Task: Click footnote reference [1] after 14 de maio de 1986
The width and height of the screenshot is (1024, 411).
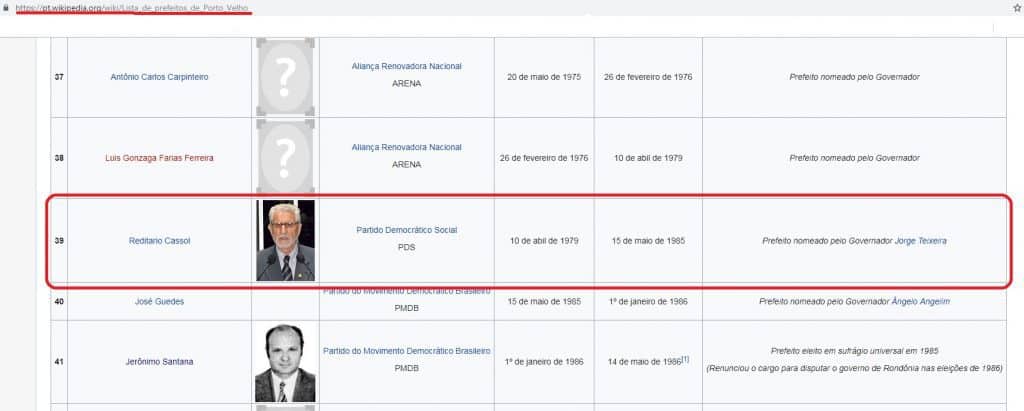Action: (x=685, y=359)
